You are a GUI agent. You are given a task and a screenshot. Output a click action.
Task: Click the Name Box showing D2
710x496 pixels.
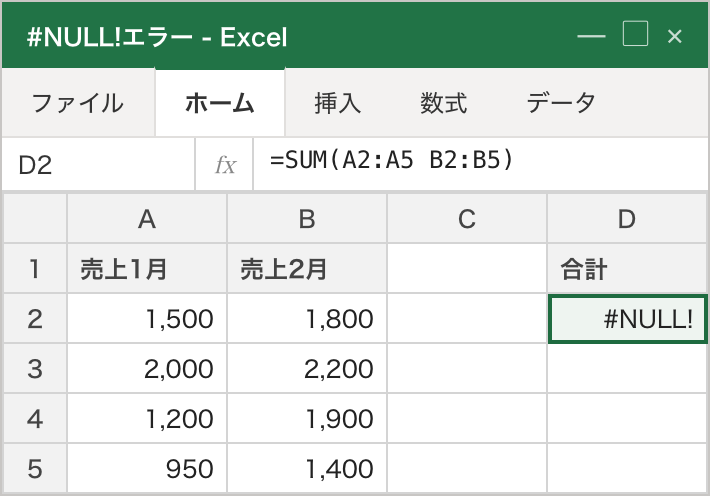pos(98,164)
